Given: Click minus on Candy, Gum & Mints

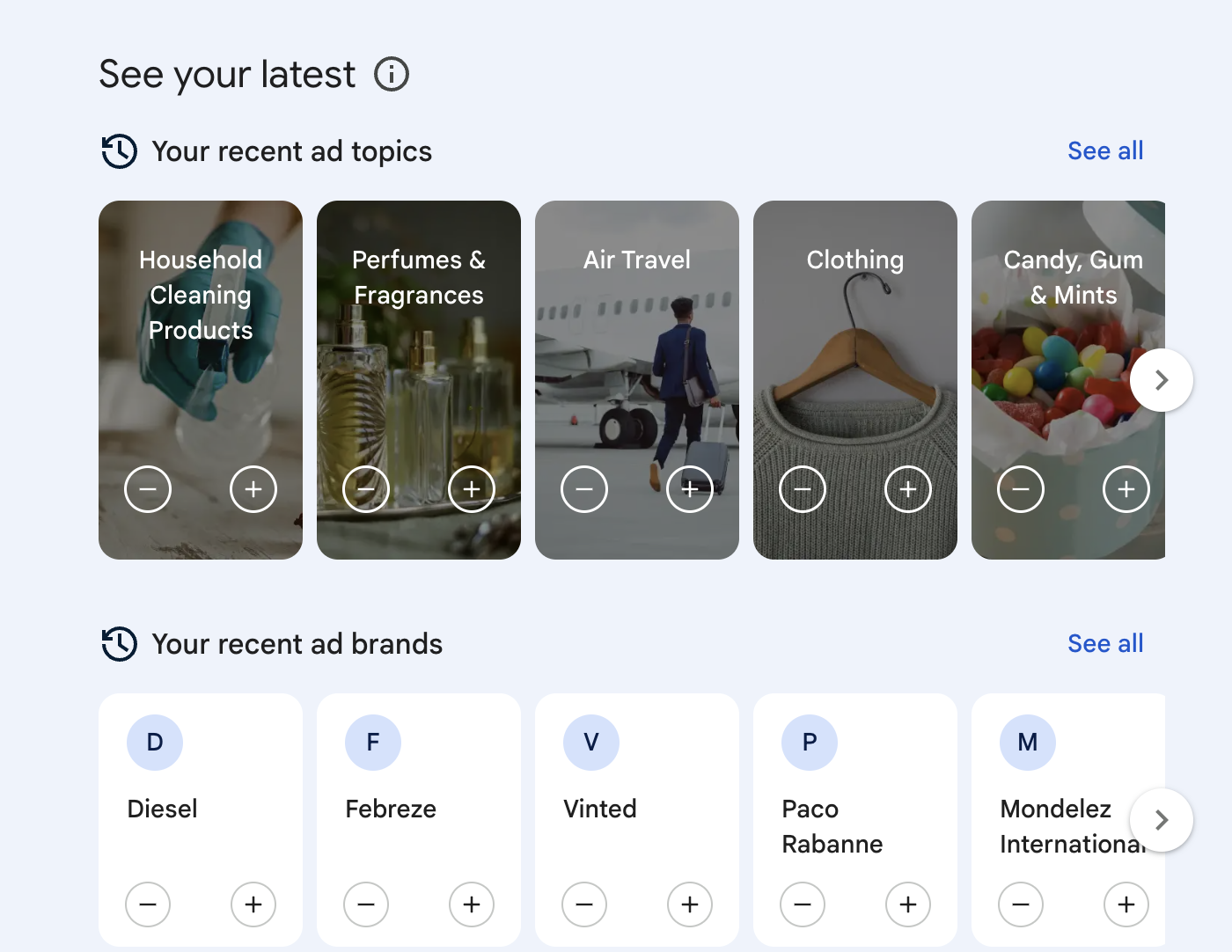Looking at the screenshot, I should (x=1021, y=489).
